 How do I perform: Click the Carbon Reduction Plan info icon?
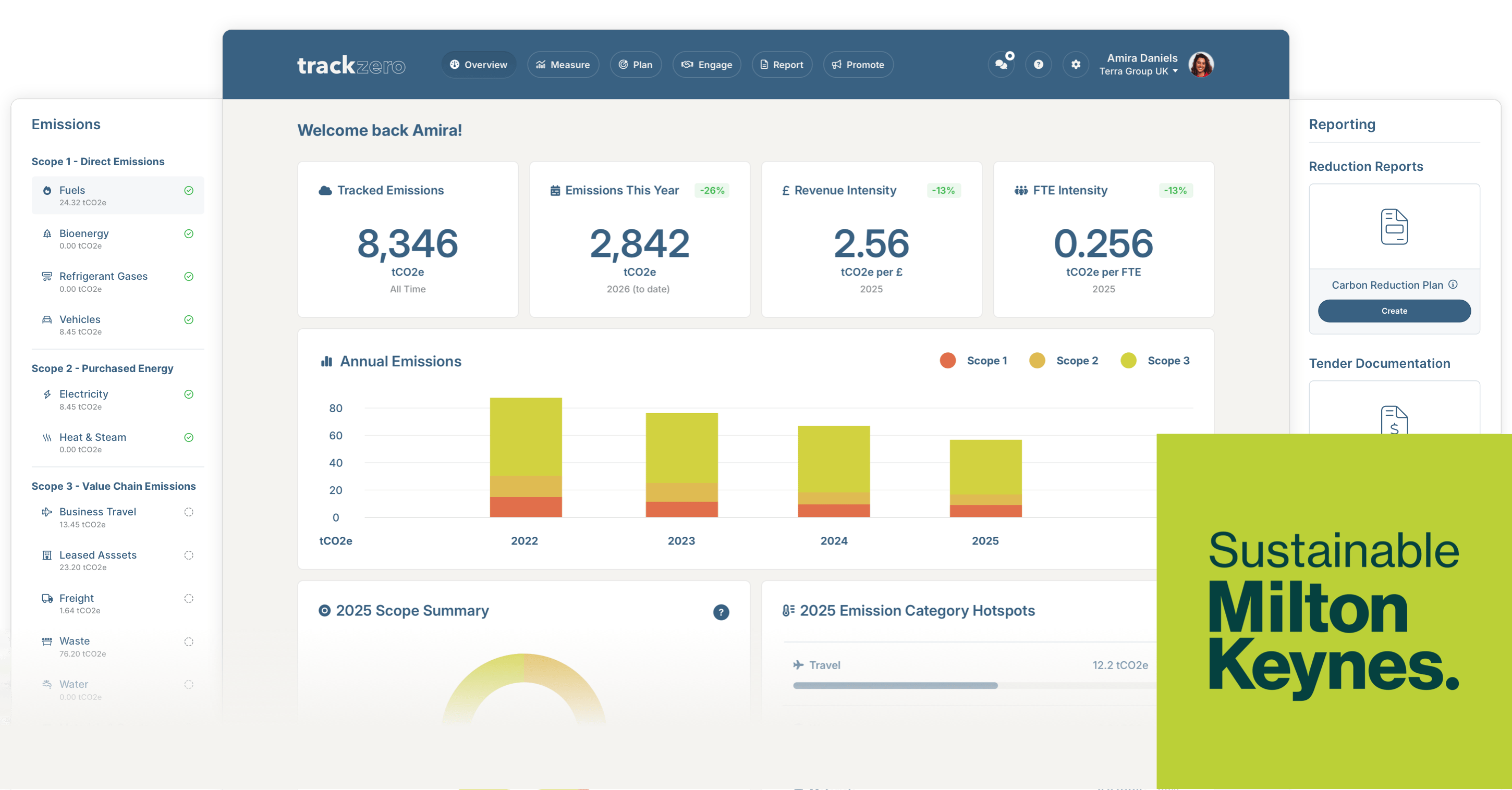tap(1453, 285)
